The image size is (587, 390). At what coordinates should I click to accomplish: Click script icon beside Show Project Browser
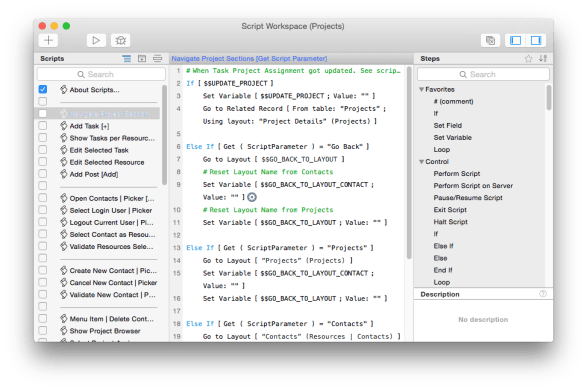click(x=64, y=331)
